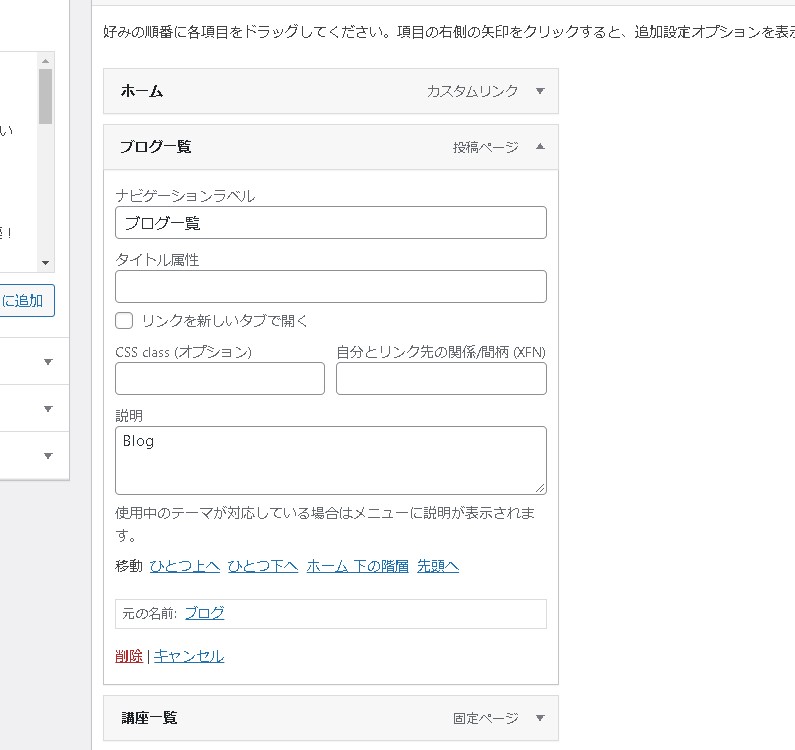795x750 pixels.
Task: Expand the first collapsed left sidebar section
Action: point(48,362)
